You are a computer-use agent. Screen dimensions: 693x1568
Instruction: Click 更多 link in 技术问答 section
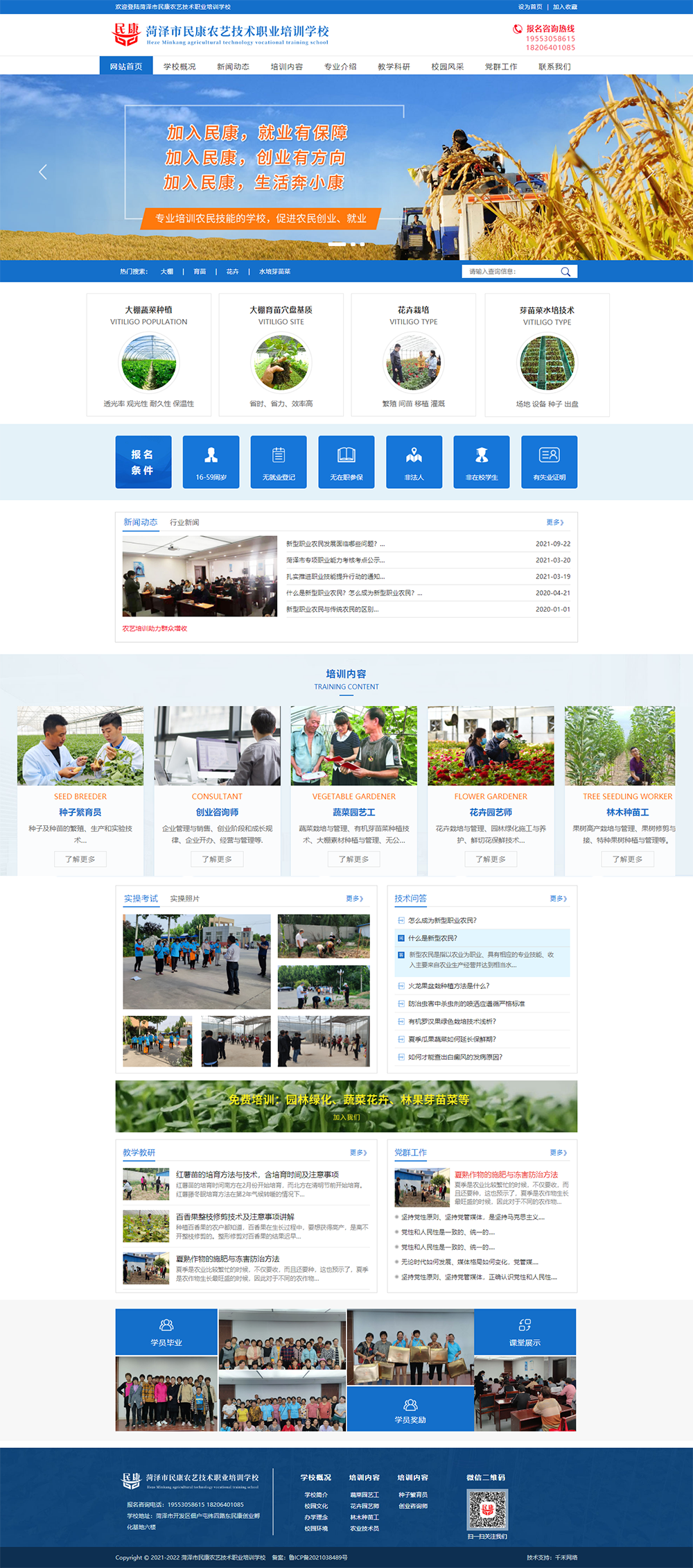pyautogui.click(x=558, y=898)
